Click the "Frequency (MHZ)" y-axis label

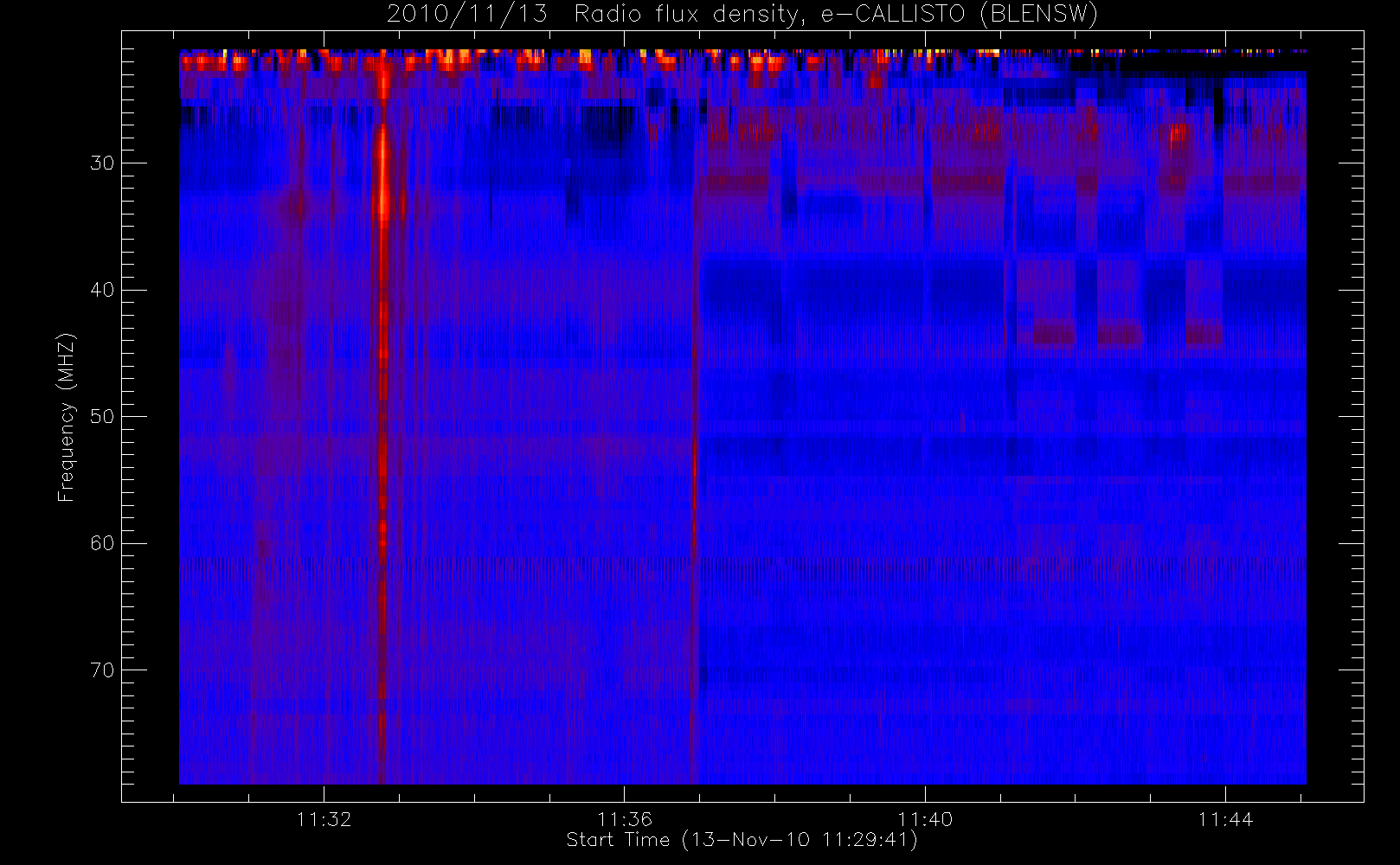click(x=67, y=417)
